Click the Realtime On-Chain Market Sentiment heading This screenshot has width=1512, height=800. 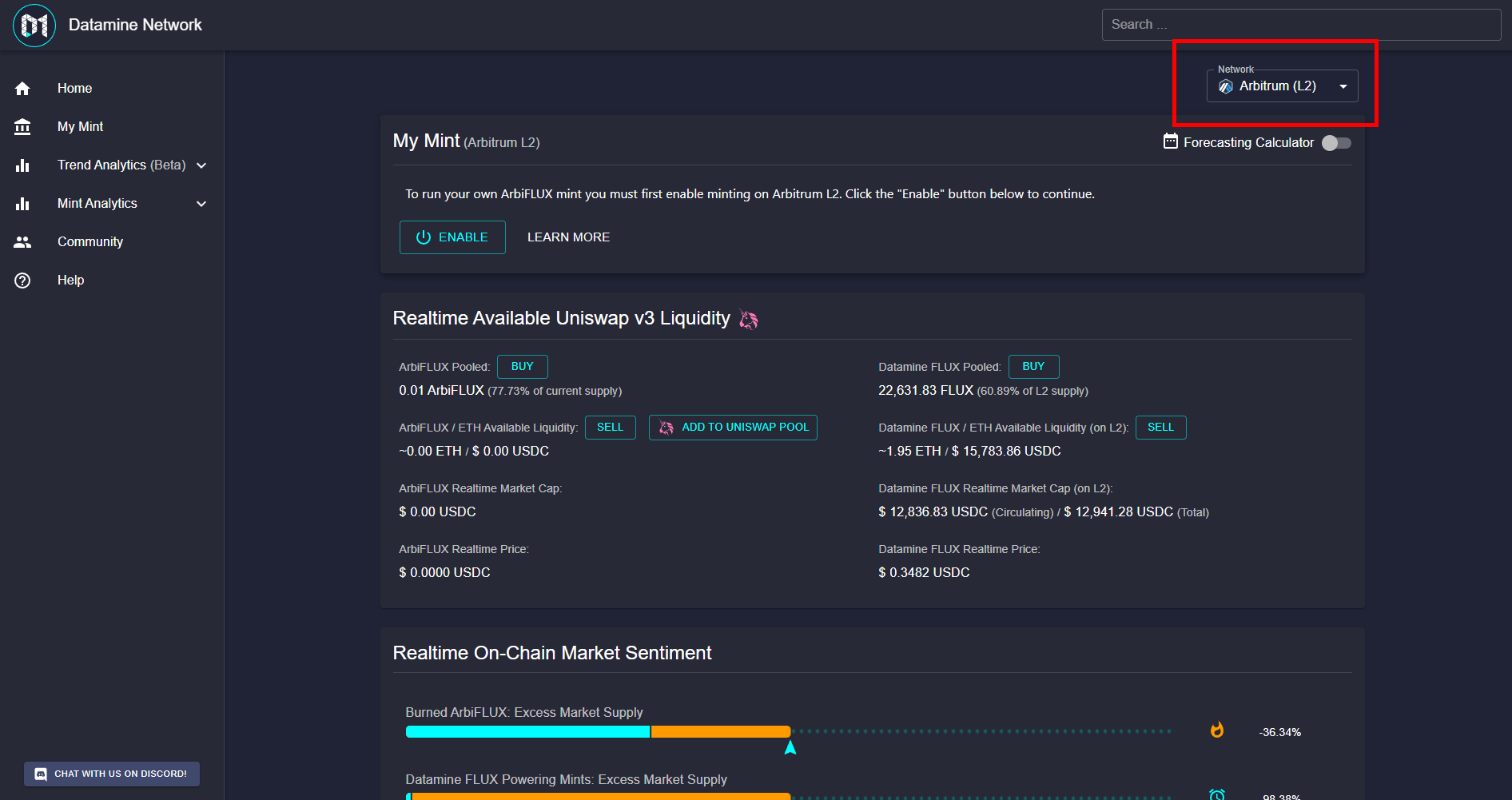(552, 653)
